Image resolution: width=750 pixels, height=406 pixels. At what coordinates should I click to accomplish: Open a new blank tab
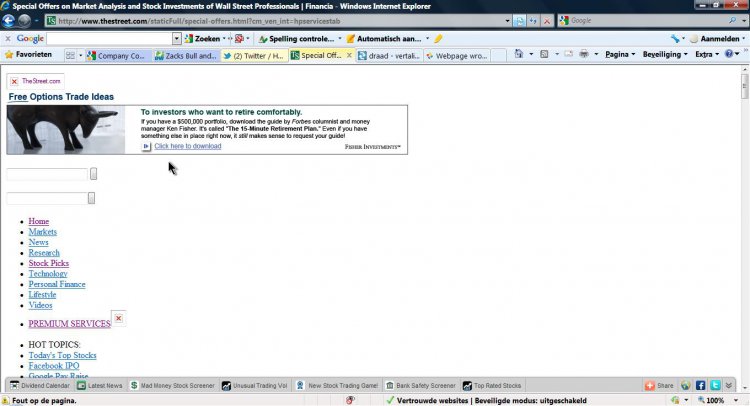coord(498,55)
